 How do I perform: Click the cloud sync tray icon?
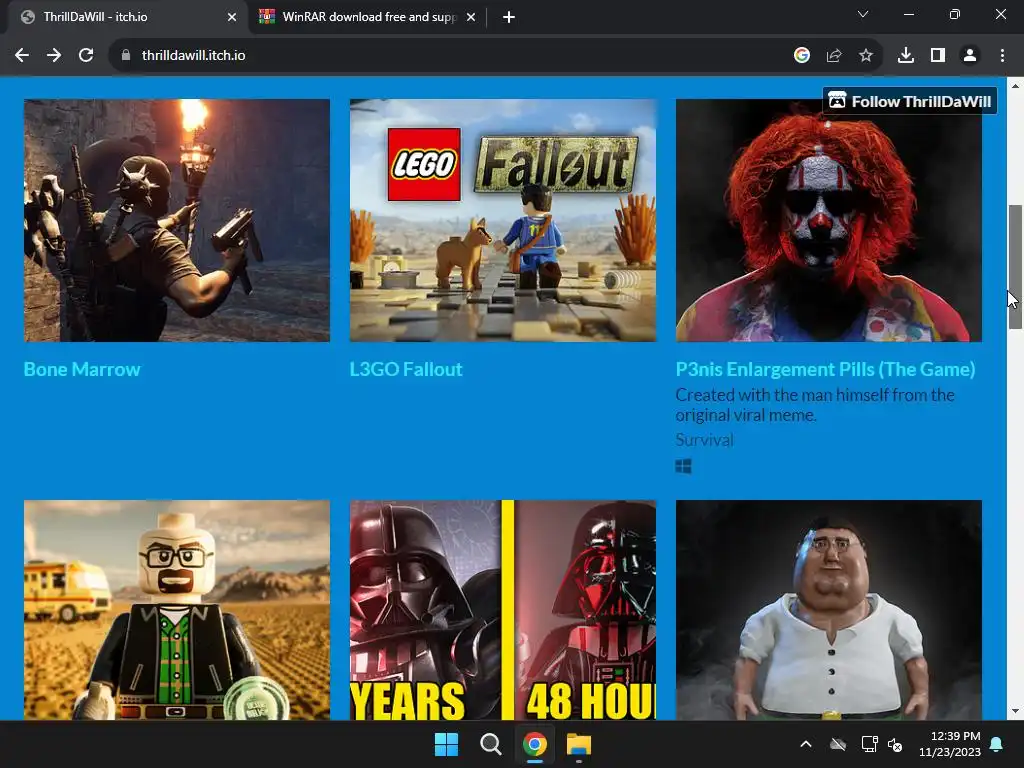point(838,744)
